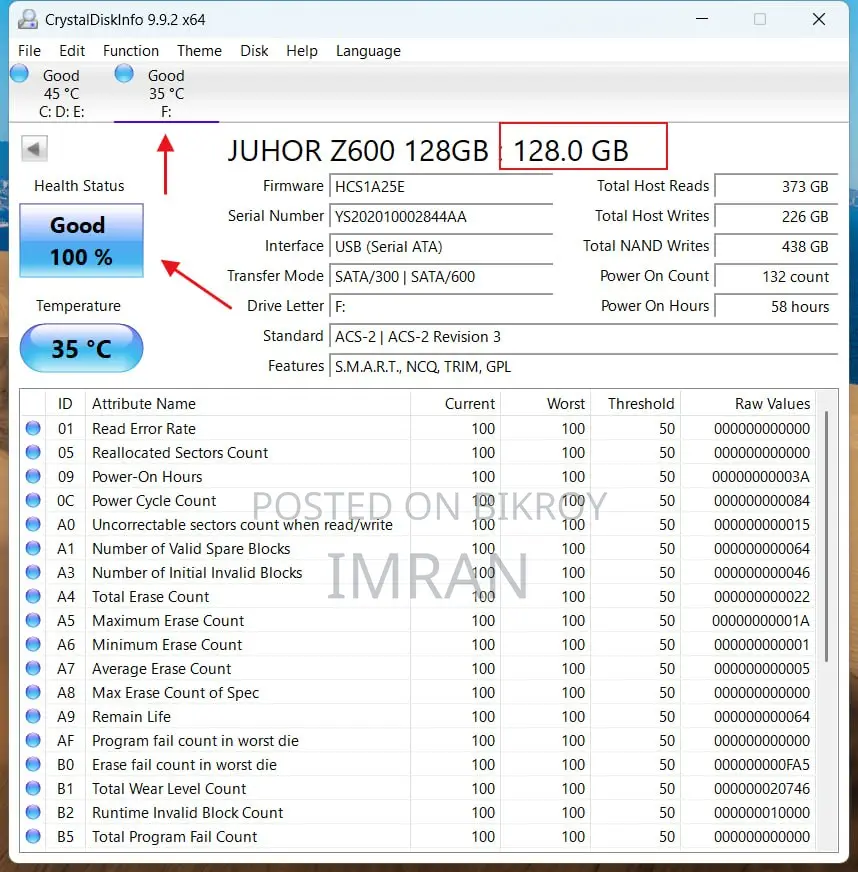858x872 pixels.
Task: Open the Language menu
Action: (368, 51)
